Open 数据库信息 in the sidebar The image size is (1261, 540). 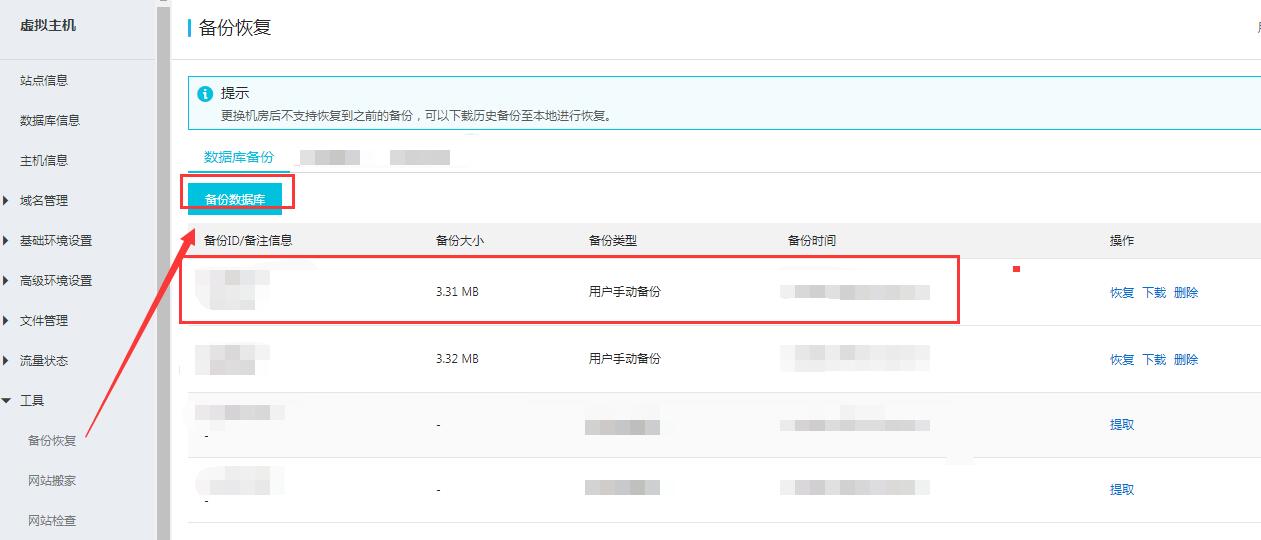pyautogui.click(x=50, y=120)
